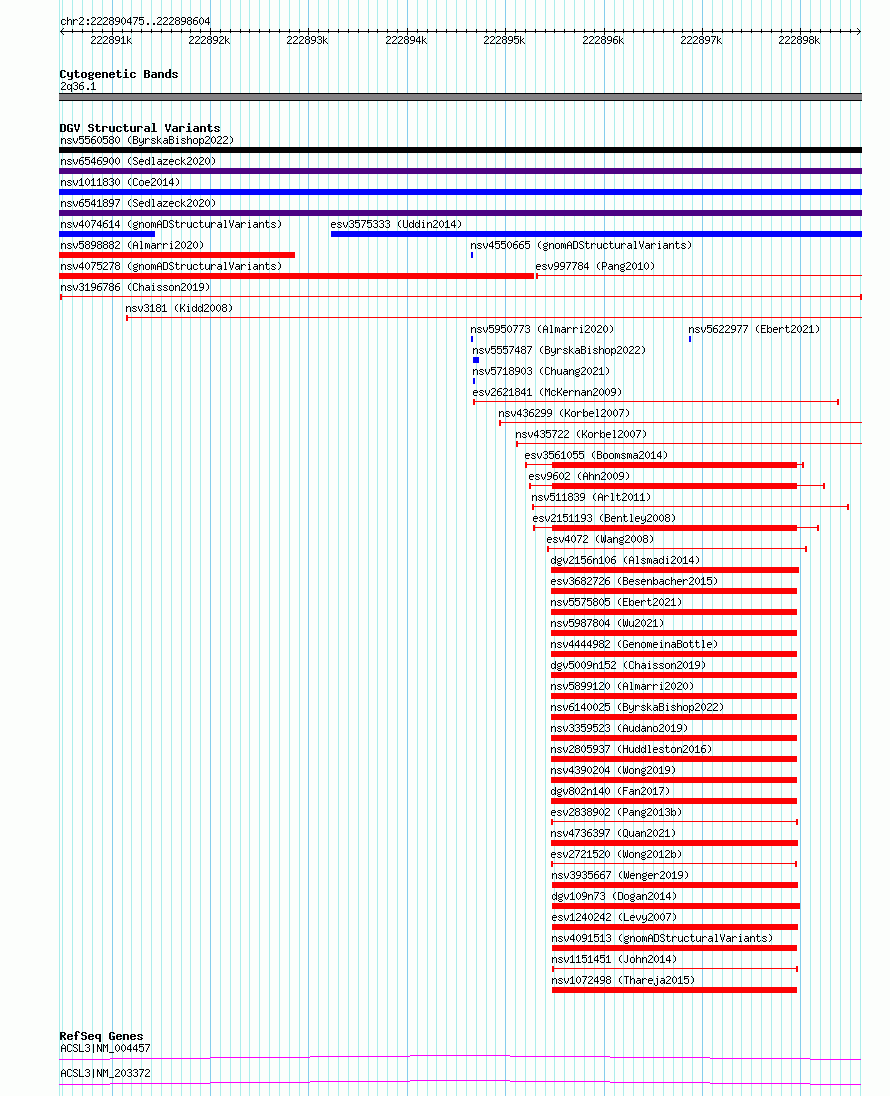This screenshot has height=1096, width=890.
Task: Click esv2838902 (Pang2013b) label
Action: (x=616, y=812)
